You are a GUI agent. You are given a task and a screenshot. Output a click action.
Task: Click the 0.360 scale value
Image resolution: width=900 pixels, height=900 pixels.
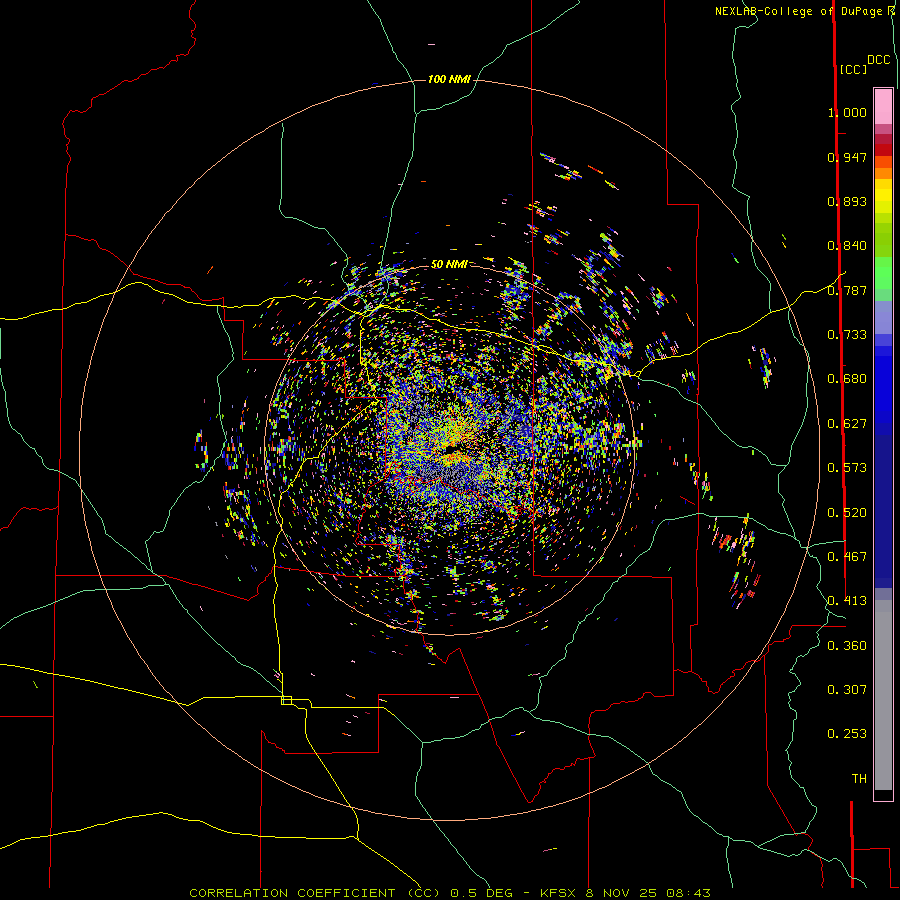click(x=847, y=645)
